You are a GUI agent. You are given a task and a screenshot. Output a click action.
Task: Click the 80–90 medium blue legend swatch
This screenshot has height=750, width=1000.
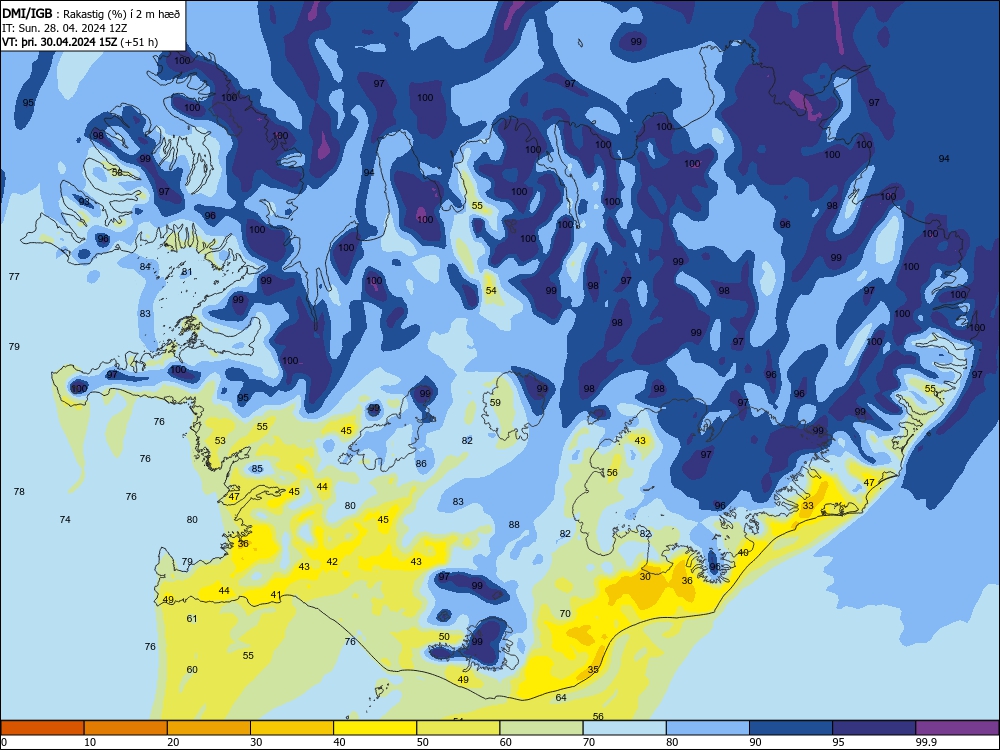tap(708, 728)
